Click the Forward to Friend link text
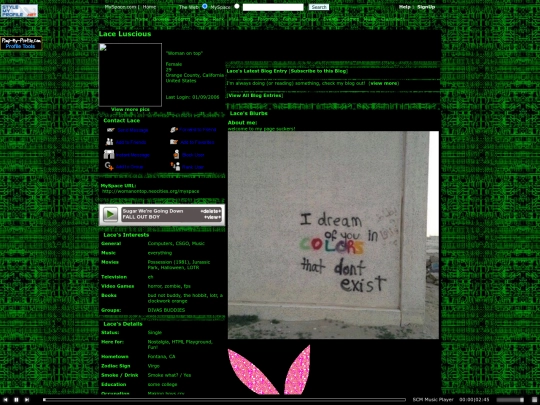This screenshot has height=405, width=540. (198, 129)
